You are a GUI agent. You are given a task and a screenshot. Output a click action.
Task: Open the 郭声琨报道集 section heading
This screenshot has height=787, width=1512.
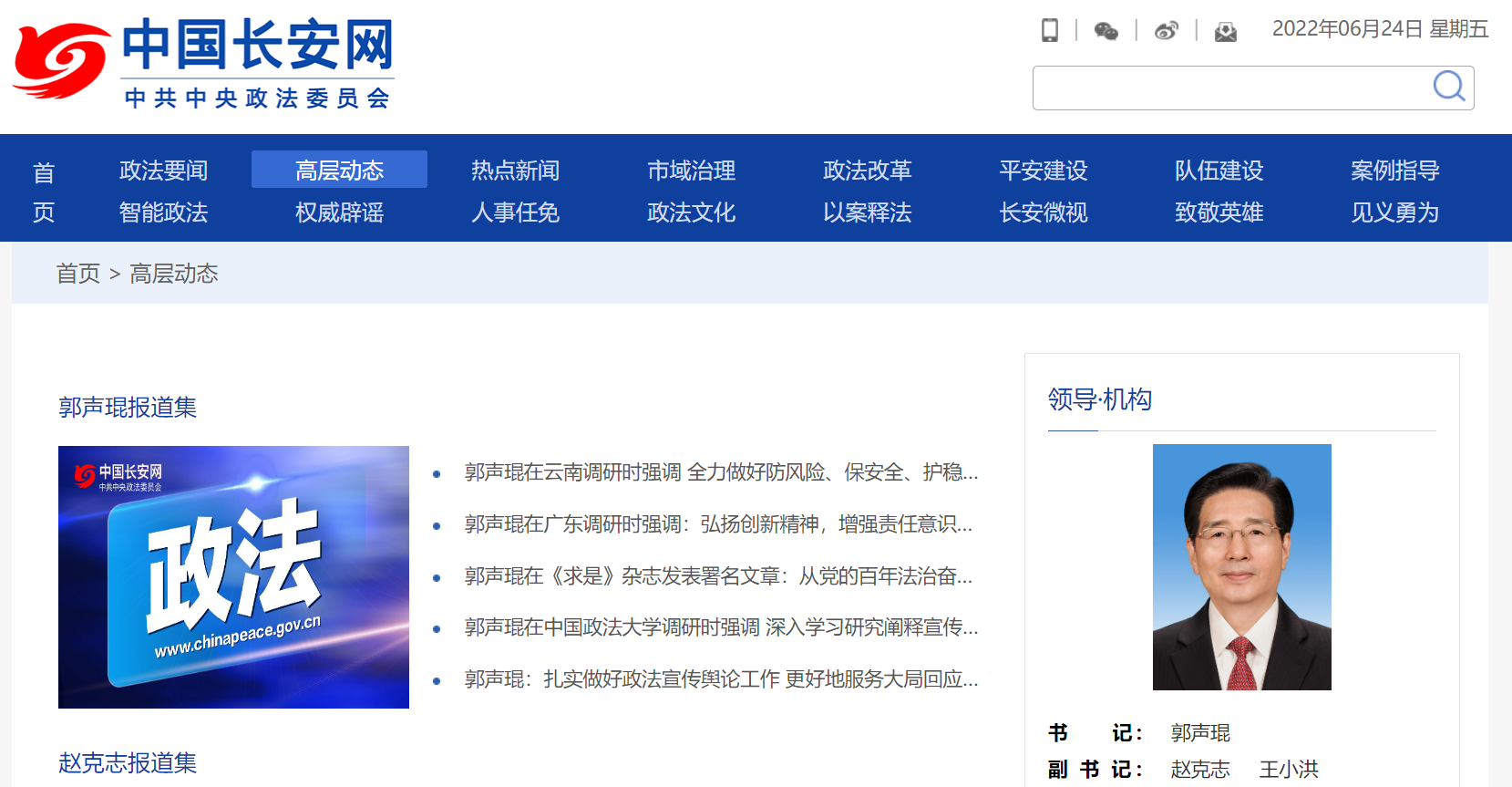[x=128, y=408]
